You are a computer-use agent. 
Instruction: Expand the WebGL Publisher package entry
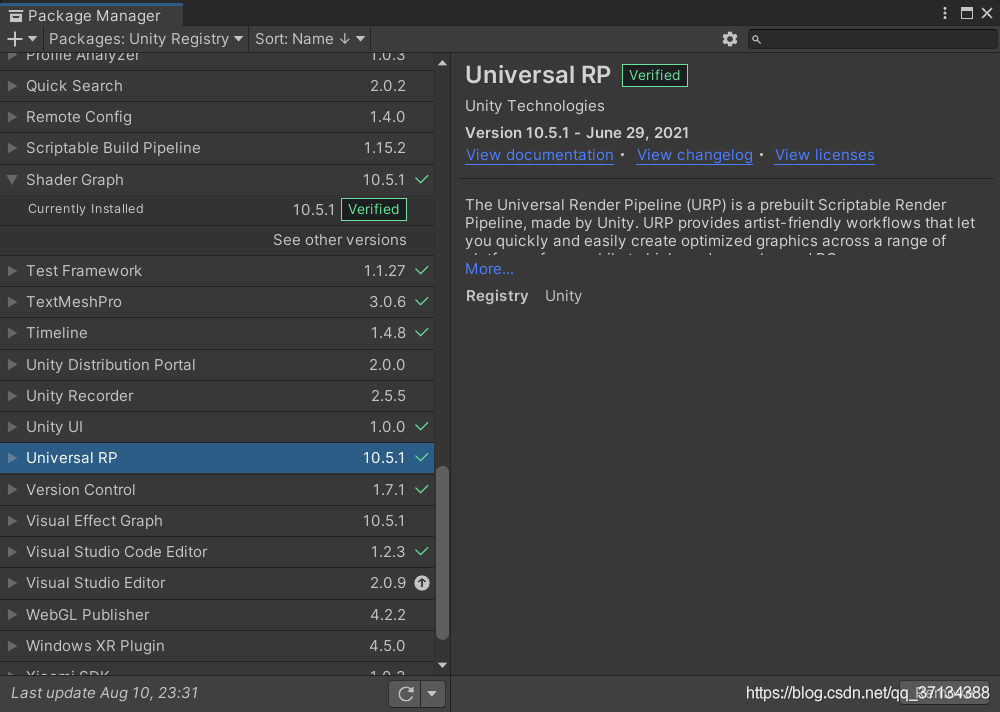tap(12, 614)
